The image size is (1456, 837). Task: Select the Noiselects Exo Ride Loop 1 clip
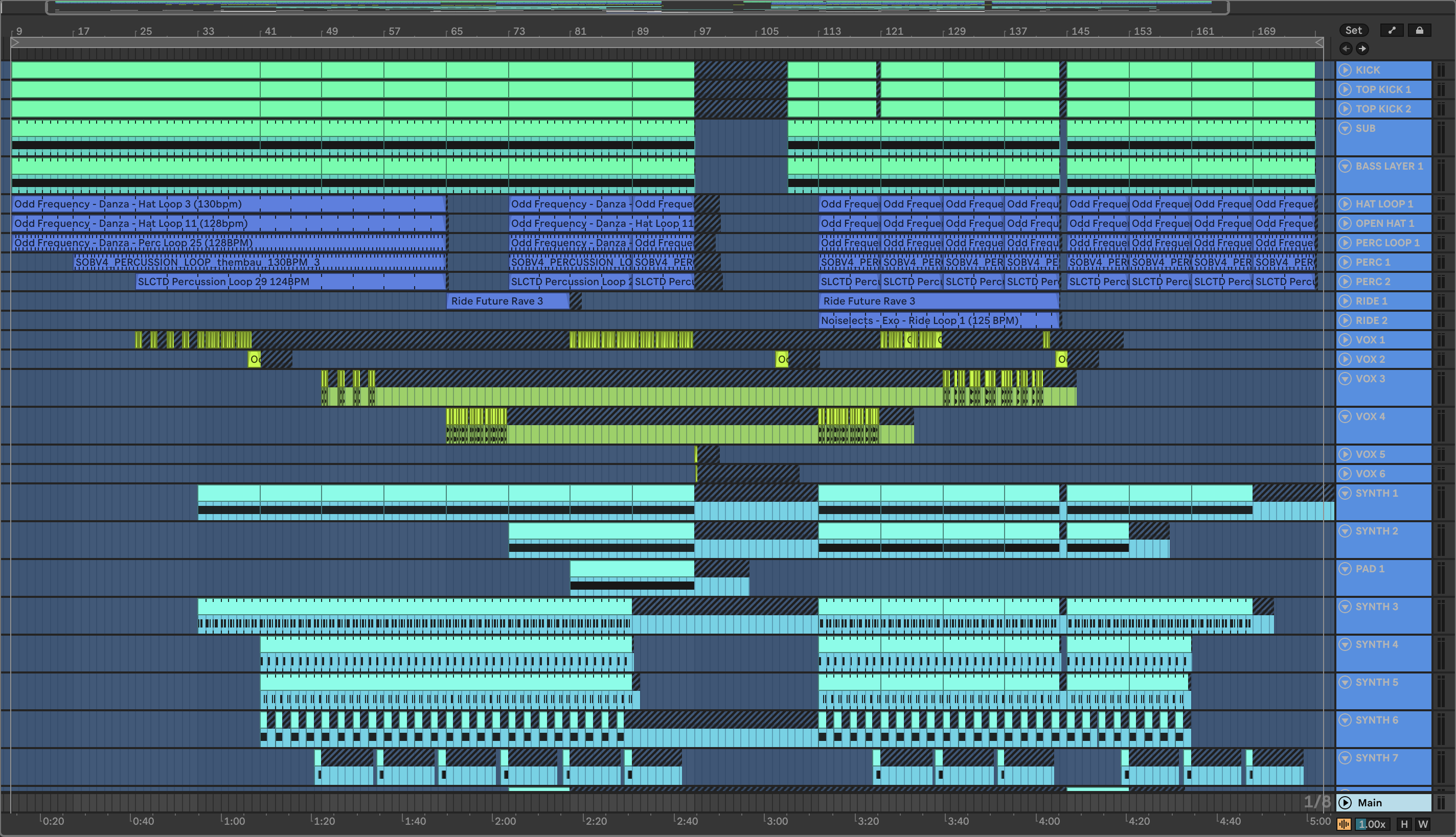pyautogui.click(x=939, y=320)
